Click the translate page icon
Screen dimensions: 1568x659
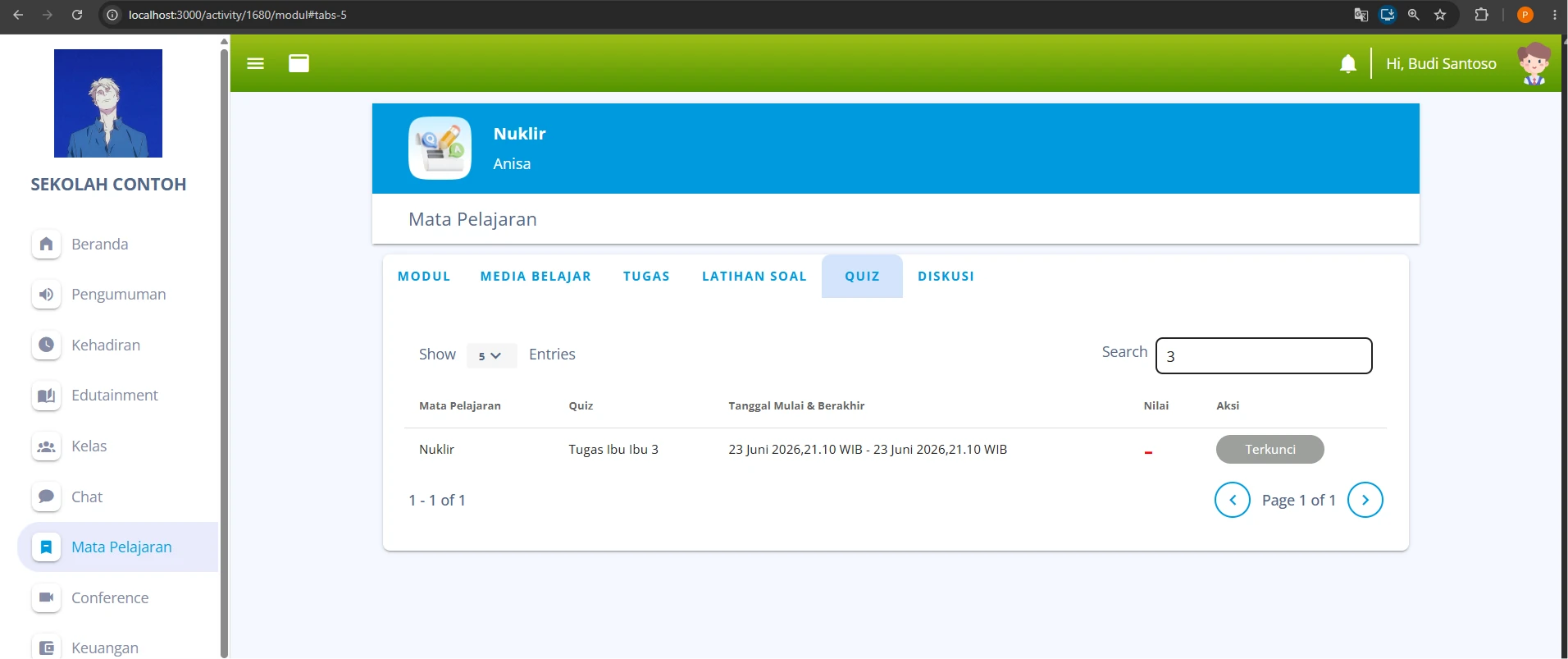[x=1361, y=15]
